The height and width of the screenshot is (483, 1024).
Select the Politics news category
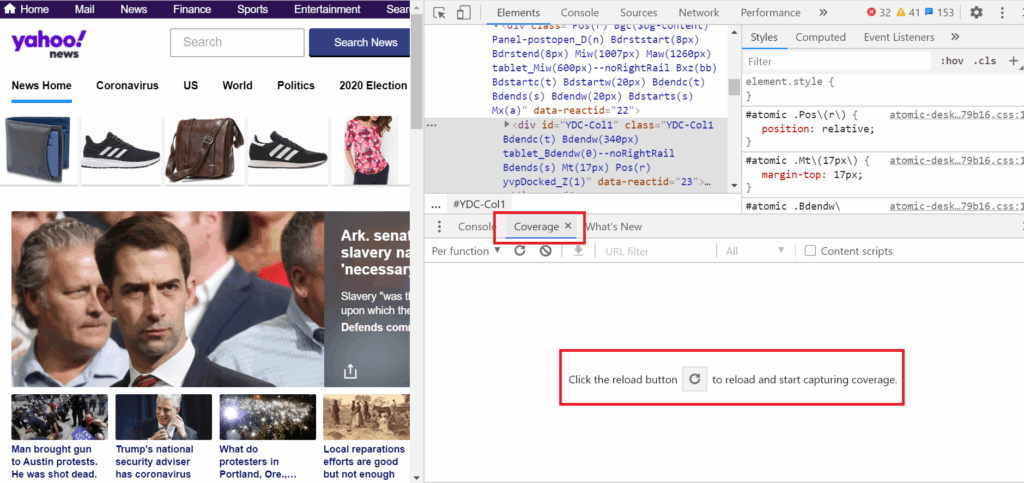click(x=296, y=86)
